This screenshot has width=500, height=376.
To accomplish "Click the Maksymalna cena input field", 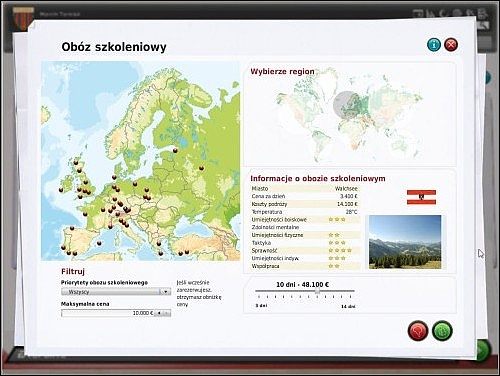I will pos(108,313).
